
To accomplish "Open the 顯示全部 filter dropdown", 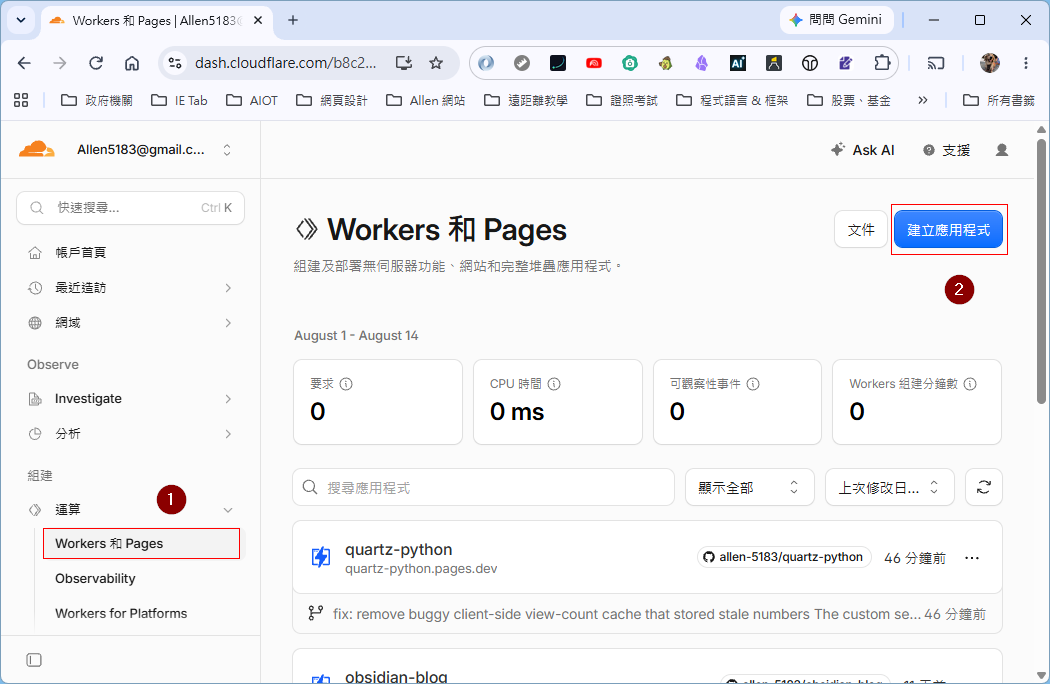I will [x=749, y=487].
